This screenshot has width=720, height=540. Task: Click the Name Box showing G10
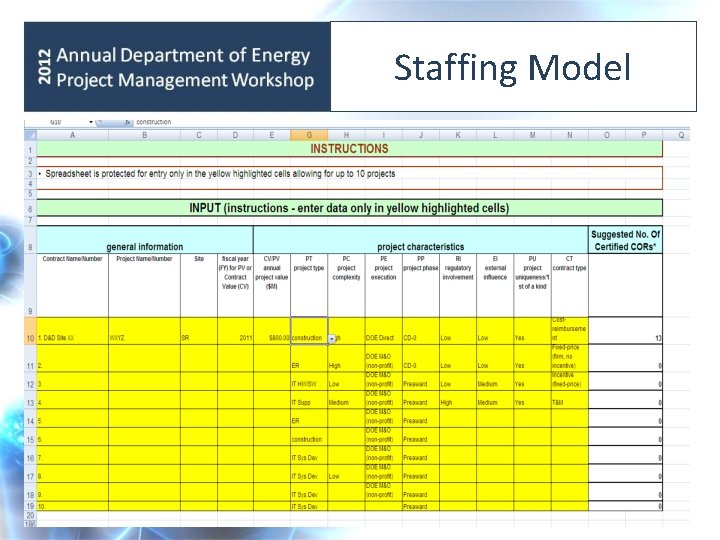point(56,122)
